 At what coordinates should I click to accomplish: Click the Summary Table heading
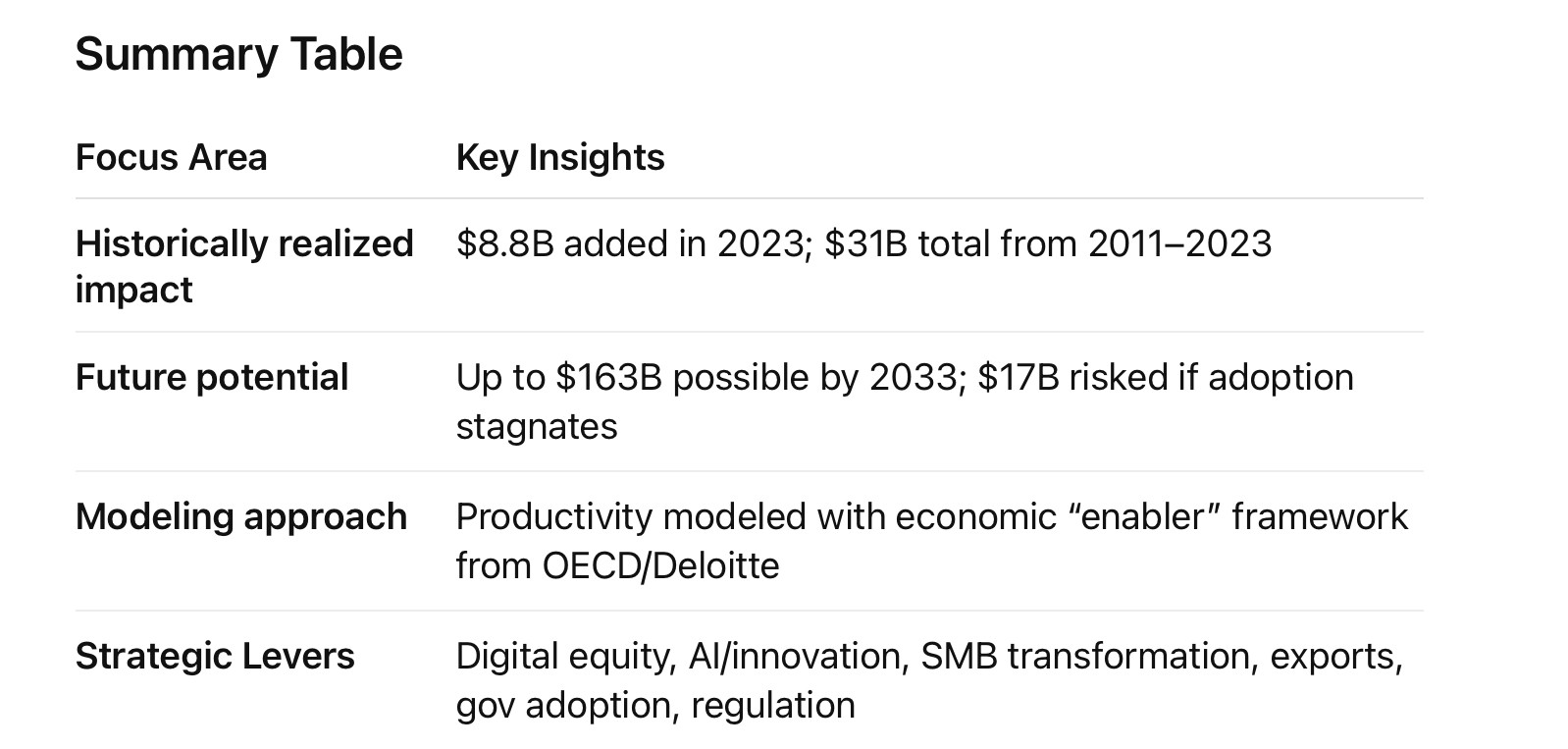[x=238, y=54]
